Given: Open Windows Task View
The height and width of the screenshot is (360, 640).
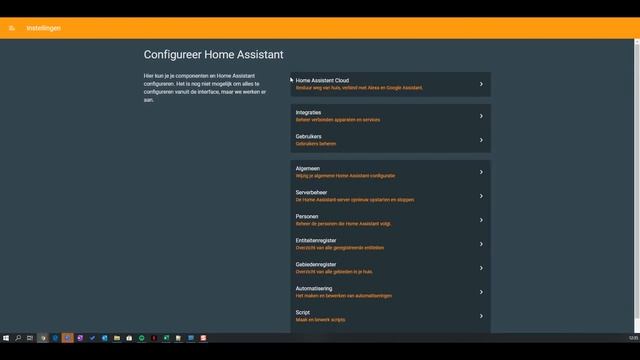Looking at the screenshot, I should tap(30, 338).
